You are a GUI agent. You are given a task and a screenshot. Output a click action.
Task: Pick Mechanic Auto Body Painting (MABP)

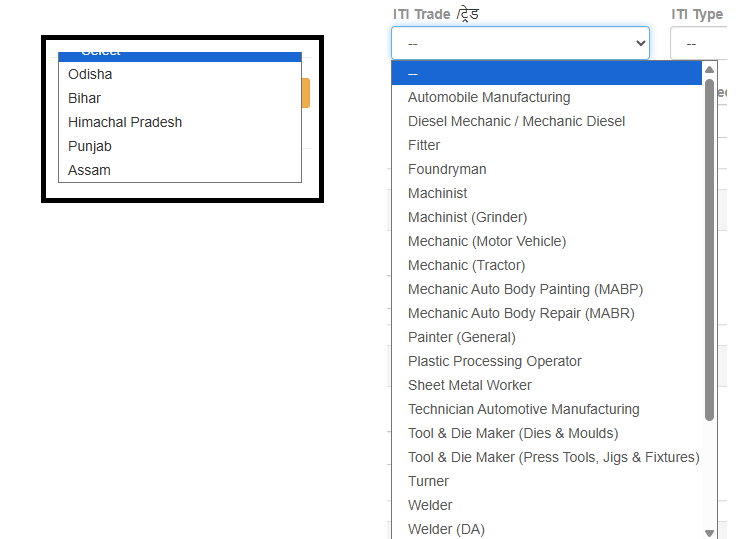[525, 289]
